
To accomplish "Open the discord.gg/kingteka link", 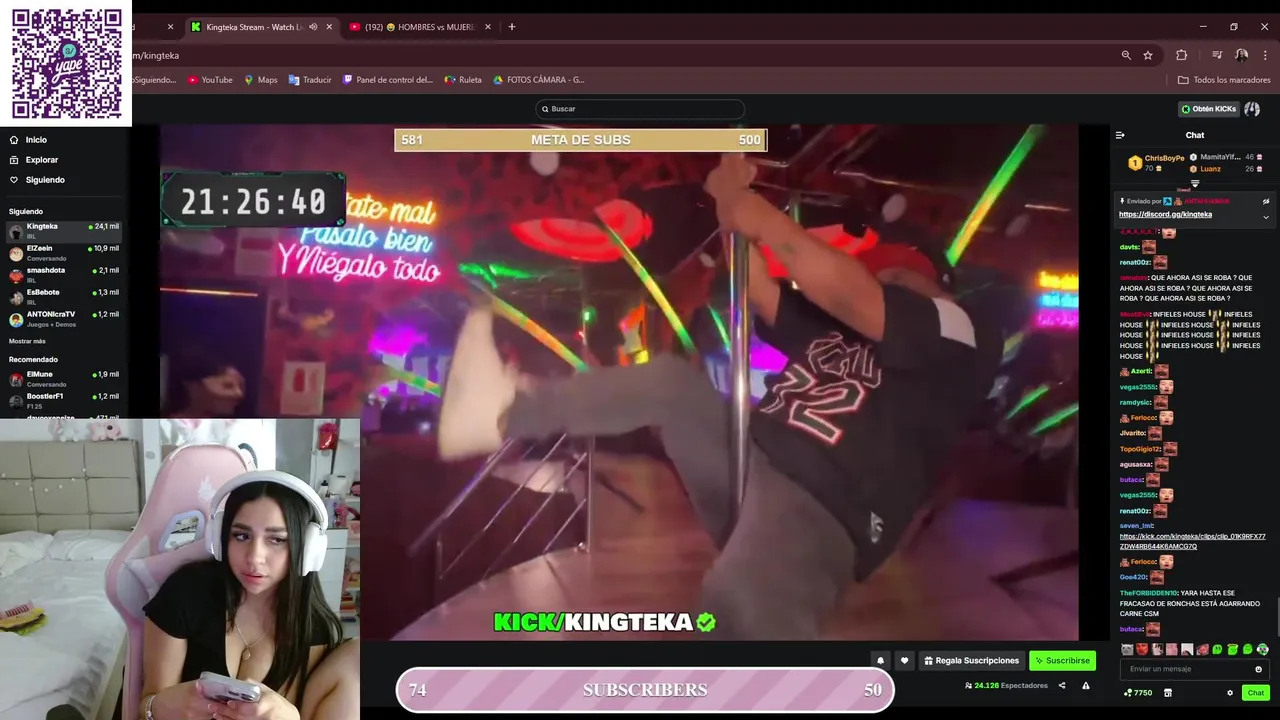I will pos(1165,215).
